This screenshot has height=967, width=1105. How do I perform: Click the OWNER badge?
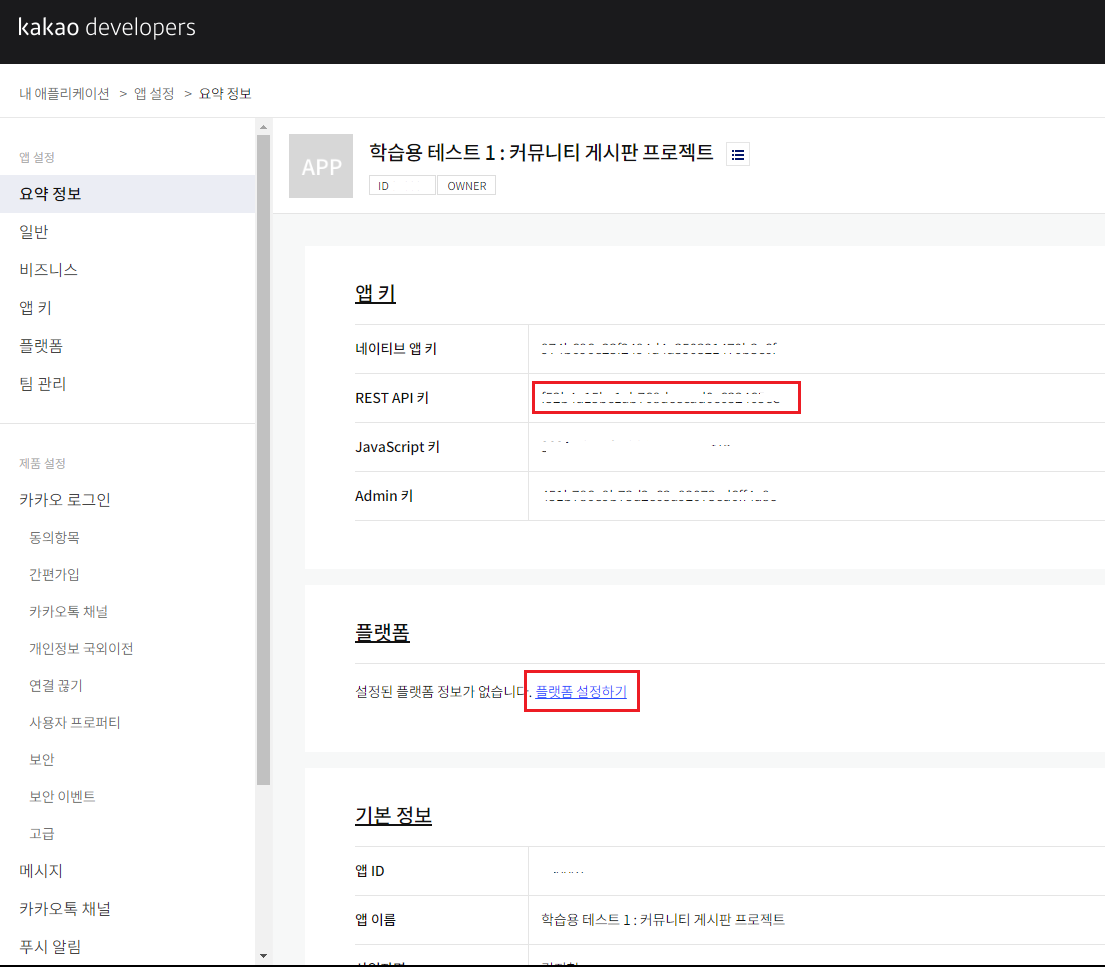point(467,185)
